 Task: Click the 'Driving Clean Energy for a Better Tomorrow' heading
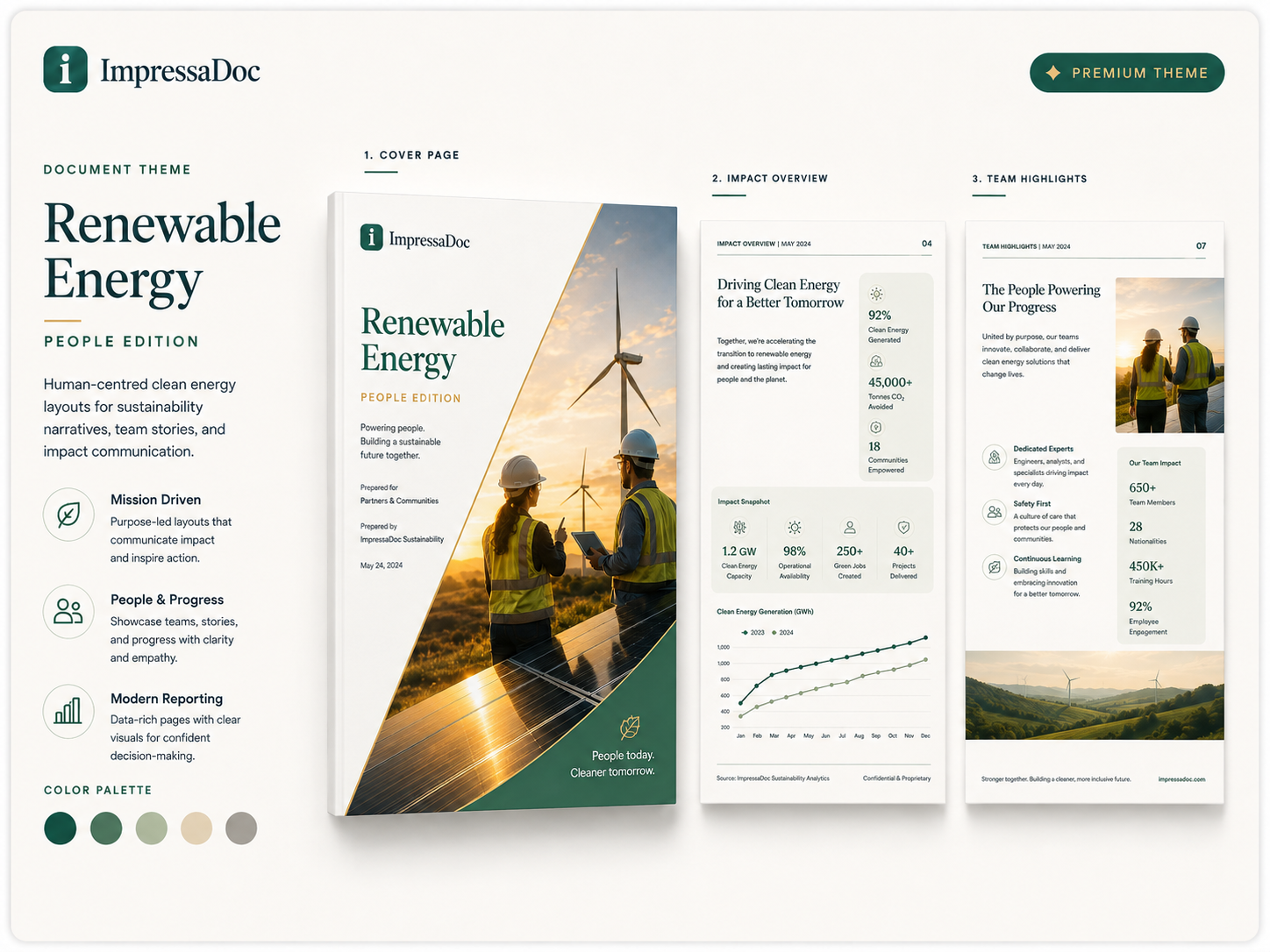781,294
